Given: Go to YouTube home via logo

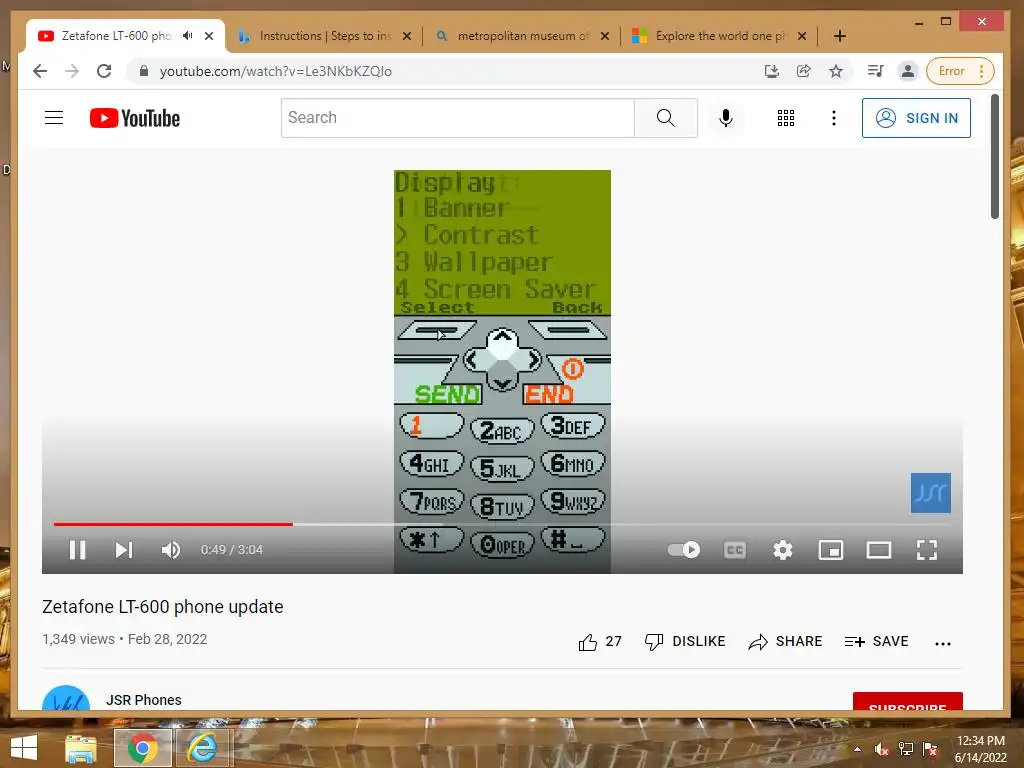Looking at the screenshot, I should [135, 118].
